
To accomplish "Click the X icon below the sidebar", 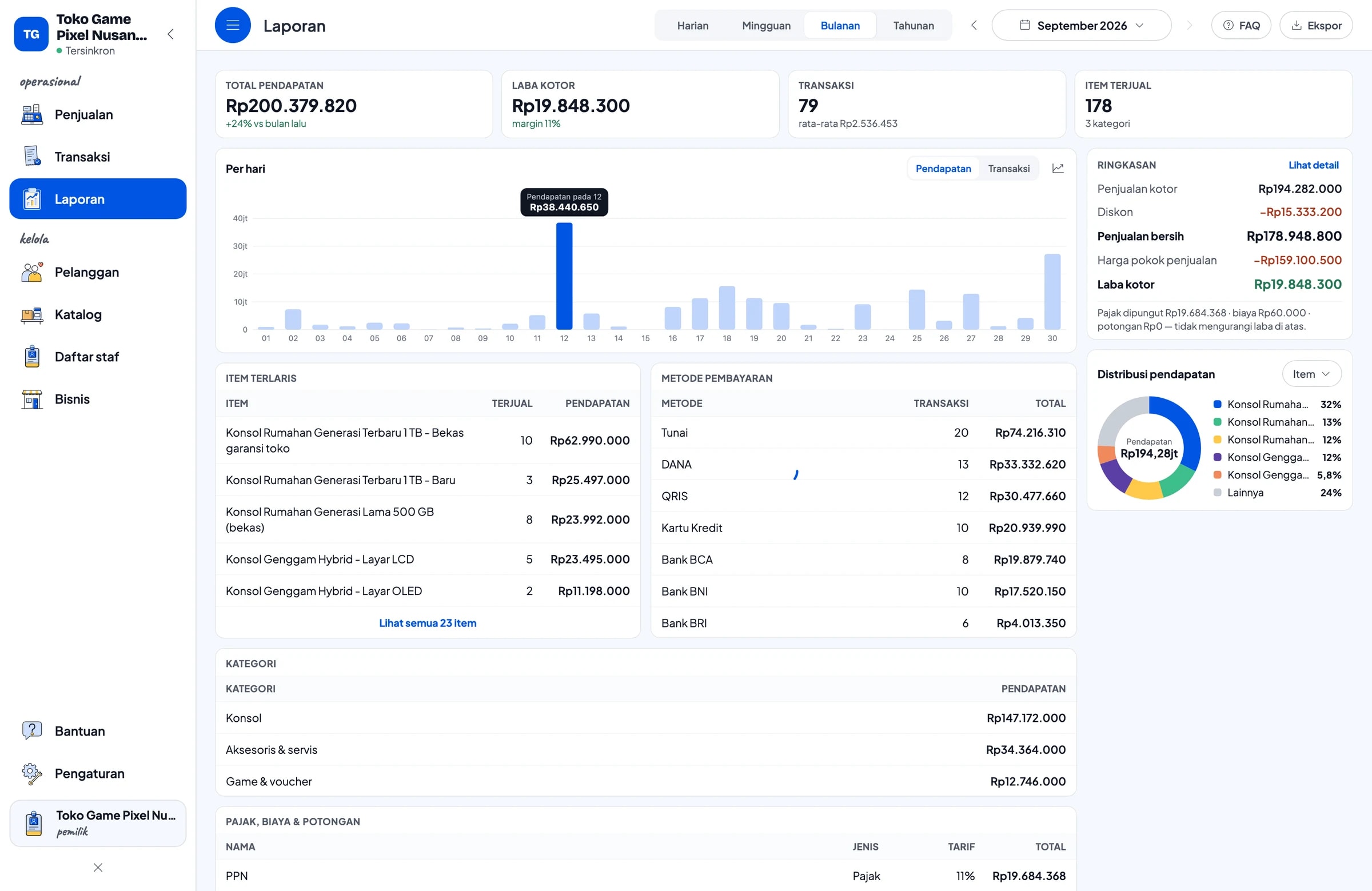I will tap(98, 868).
